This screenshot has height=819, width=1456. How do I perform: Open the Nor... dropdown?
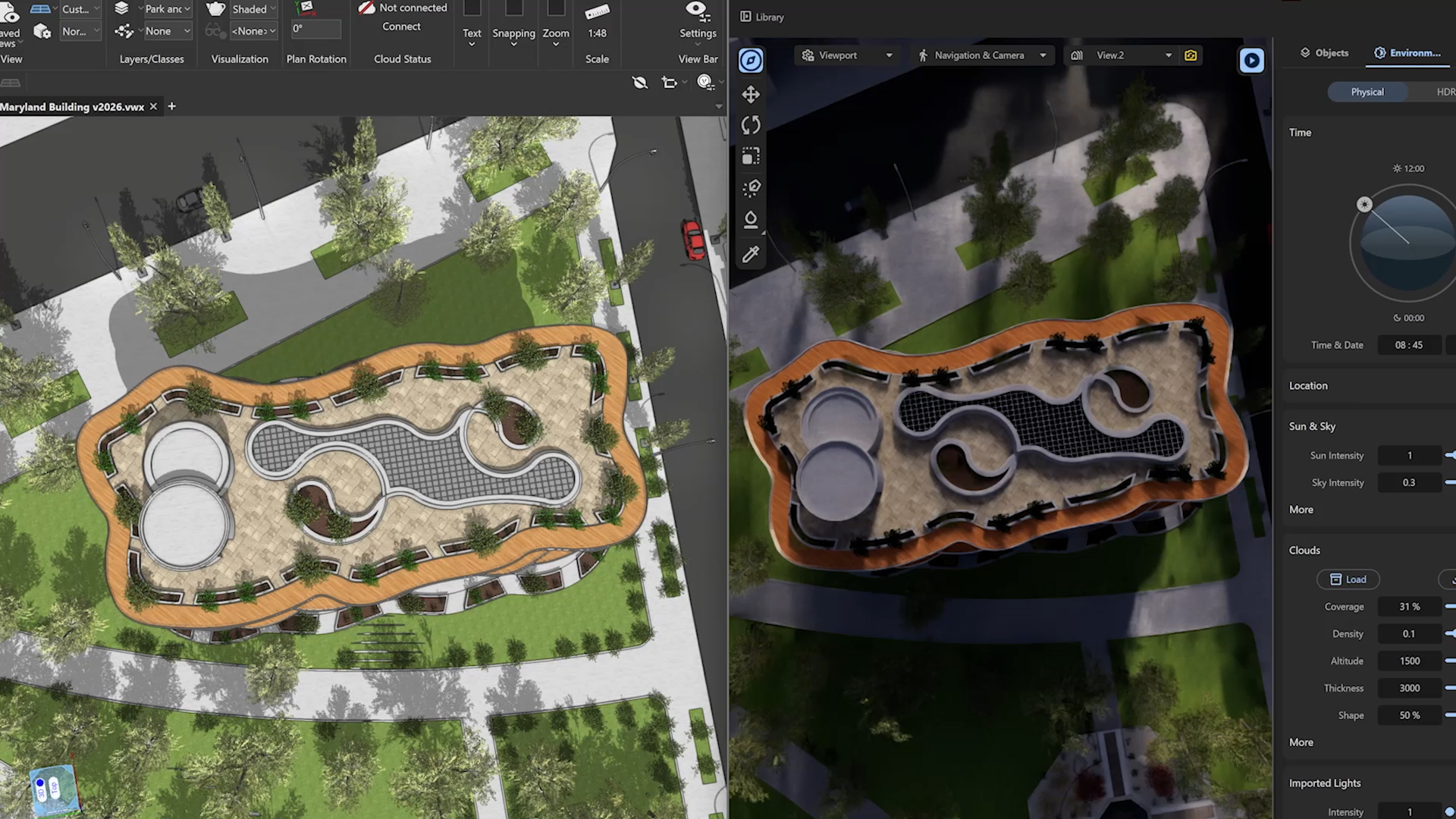point(80,31)
